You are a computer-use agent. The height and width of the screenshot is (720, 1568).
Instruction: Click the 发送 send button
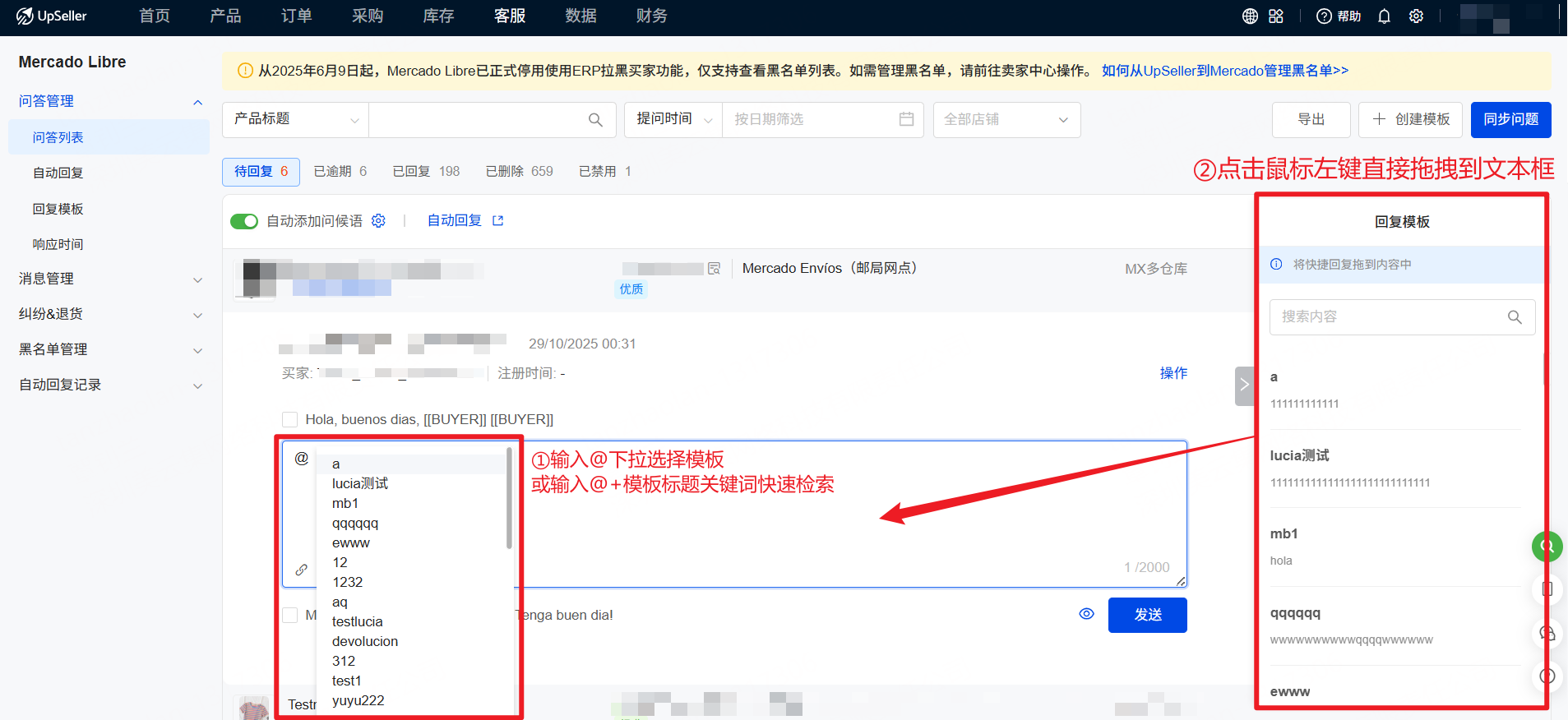tap(1147, 615)
